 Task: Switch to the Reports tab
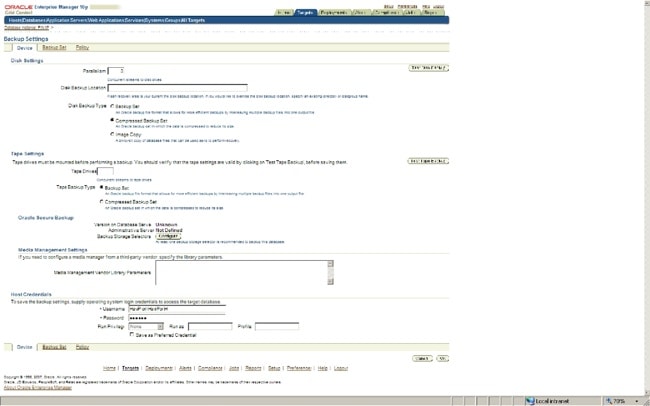tap(433, 12)
